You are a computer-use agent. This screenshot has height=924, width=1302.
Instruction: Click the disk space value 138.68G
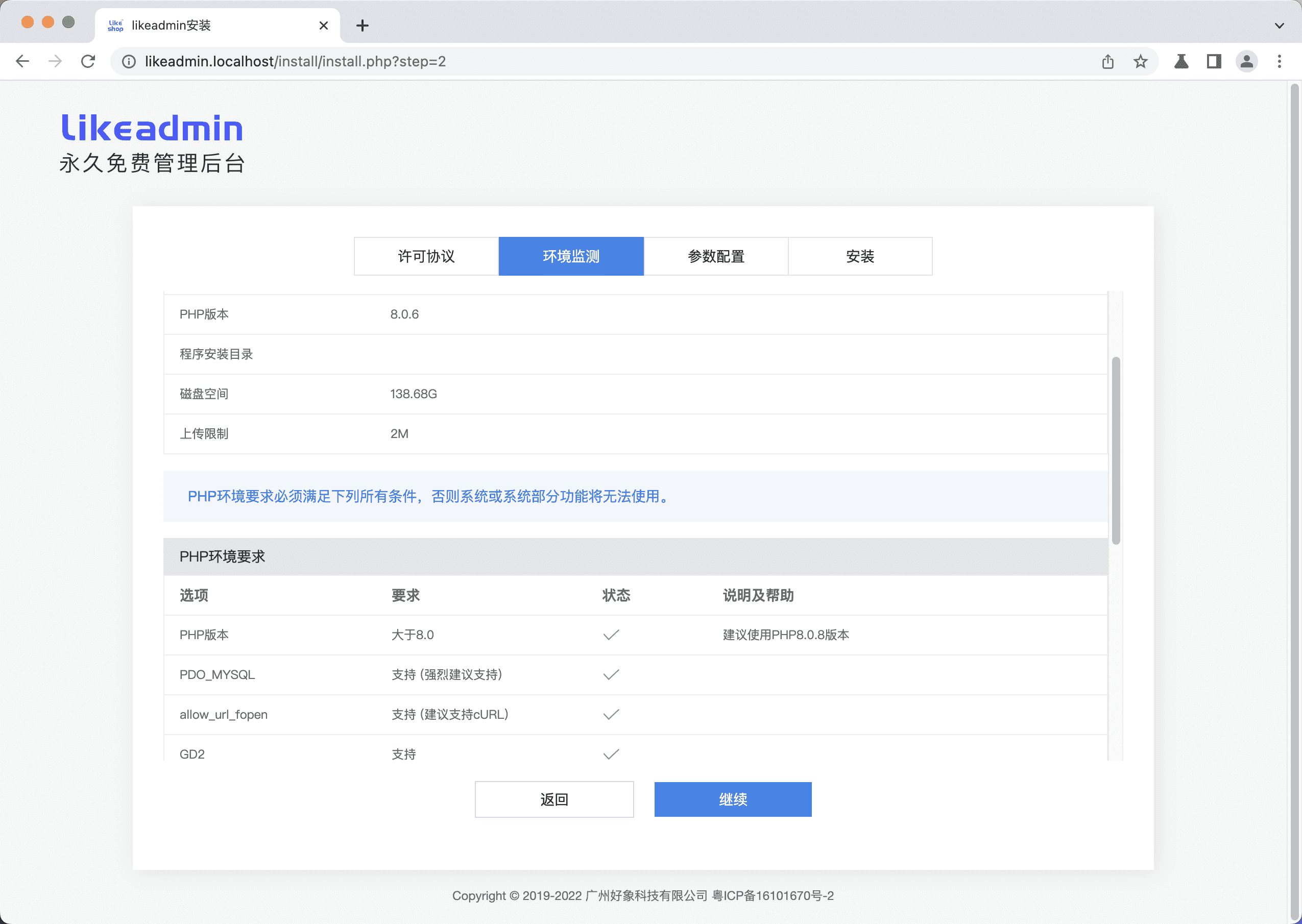[x=414, y=394]
